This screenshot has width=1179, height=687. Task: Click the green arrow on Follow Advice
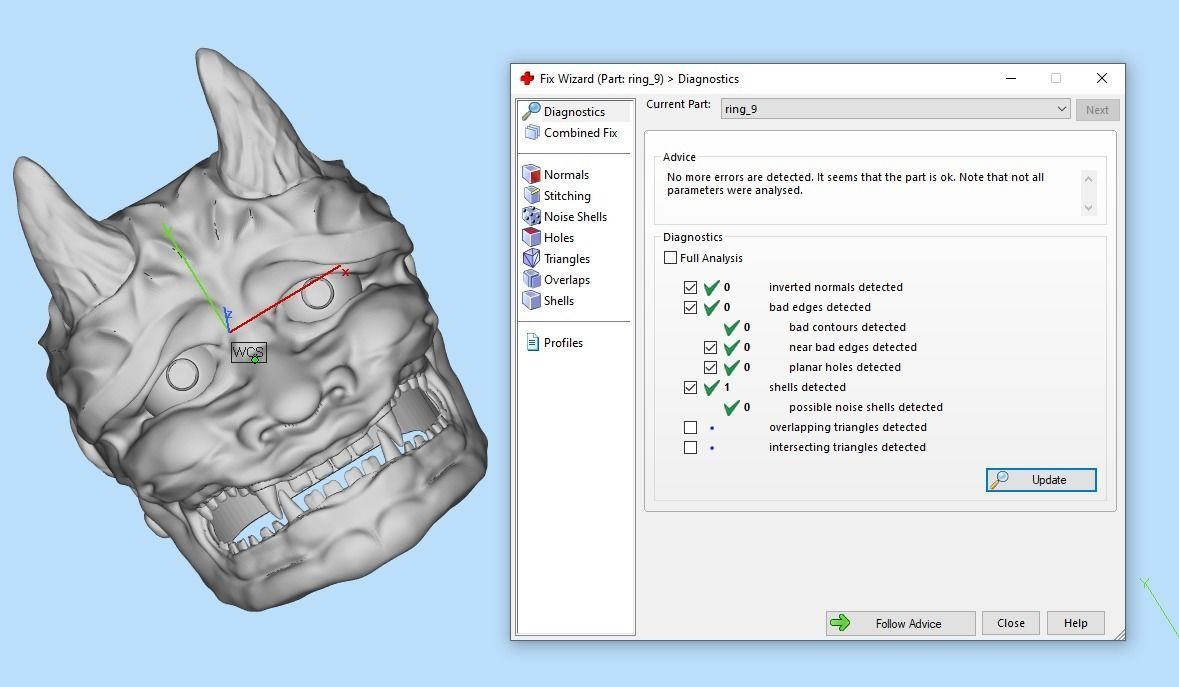tap(840, 622)
